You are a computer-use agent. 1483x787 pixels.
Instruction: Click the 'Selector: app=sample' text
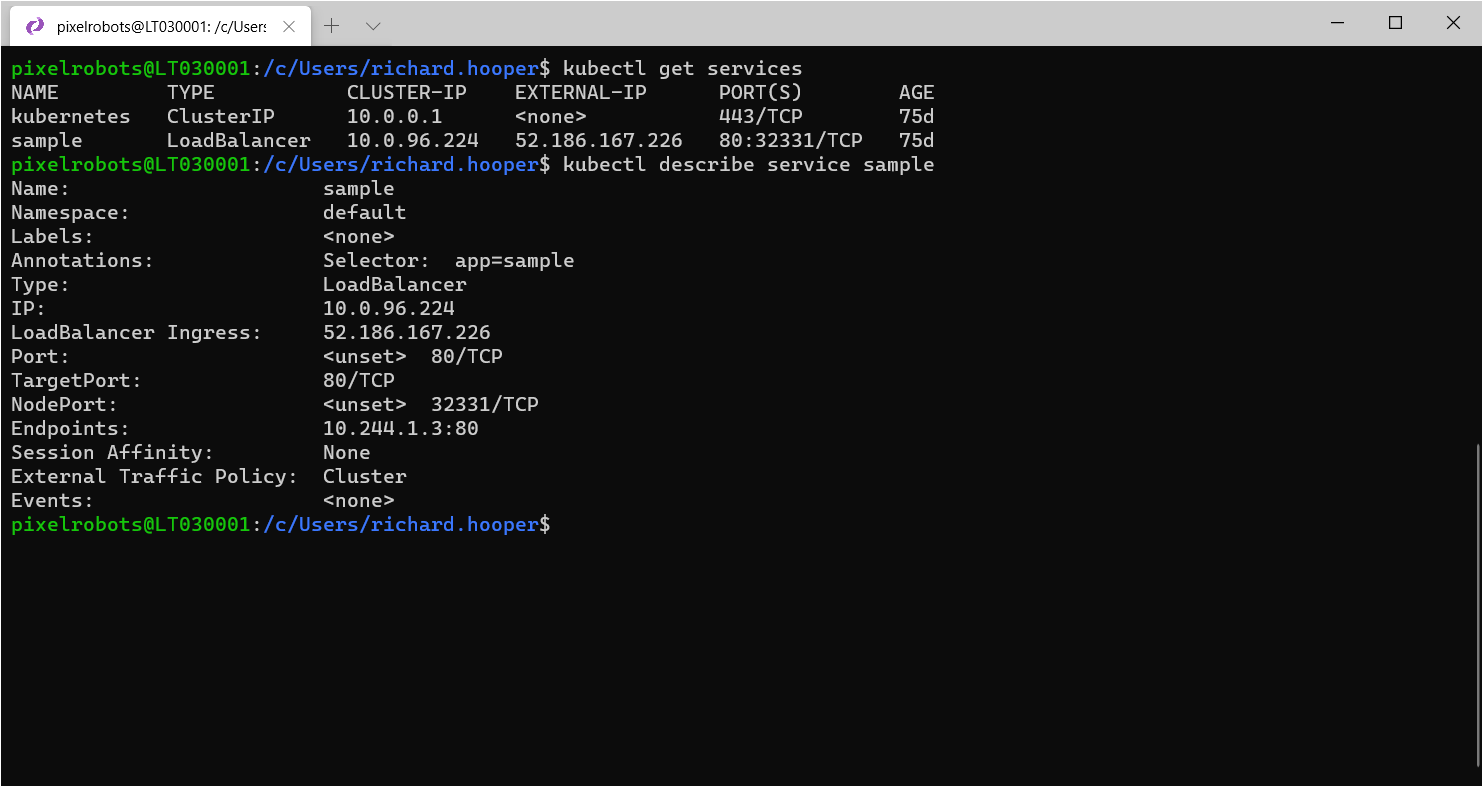(x=449, y=261)
